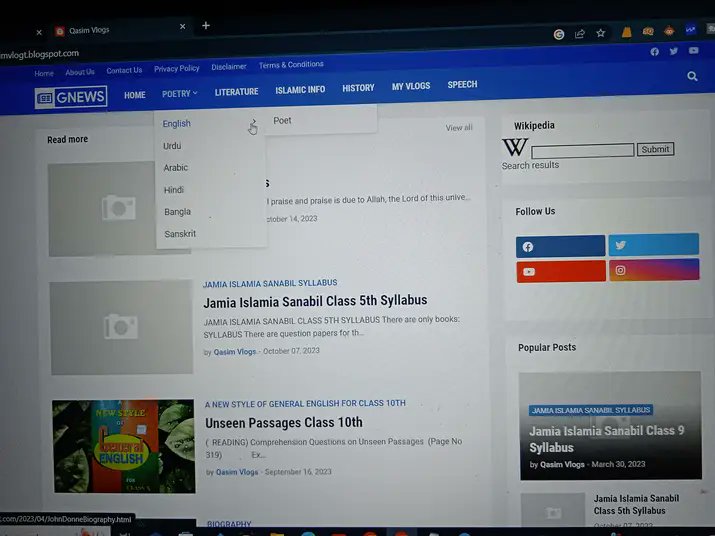Click the orange extension icon in toolbar

[627, 32]
